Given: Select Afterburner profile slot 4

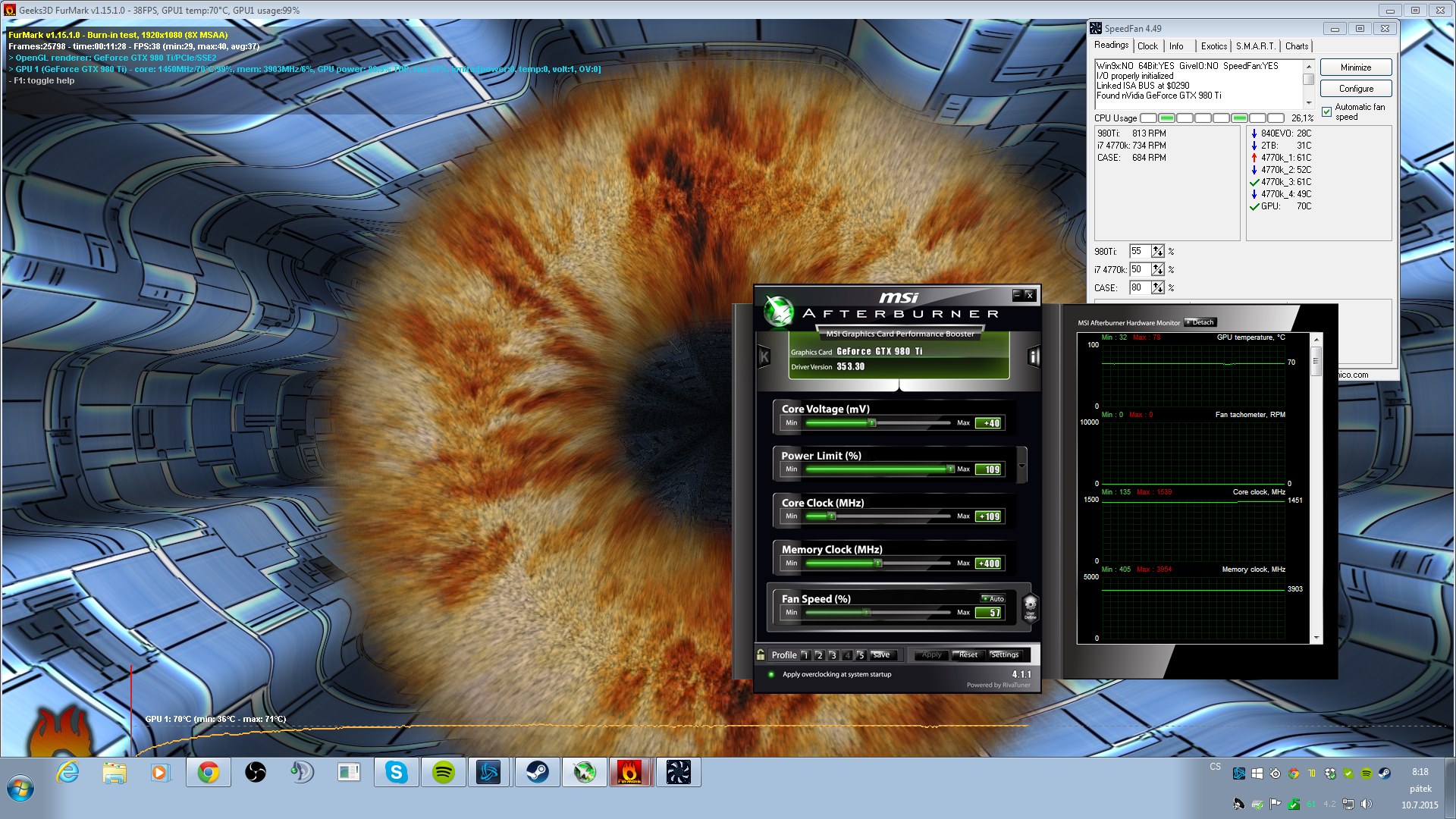Looking at the screenshot, I should [x=847, y=655].
